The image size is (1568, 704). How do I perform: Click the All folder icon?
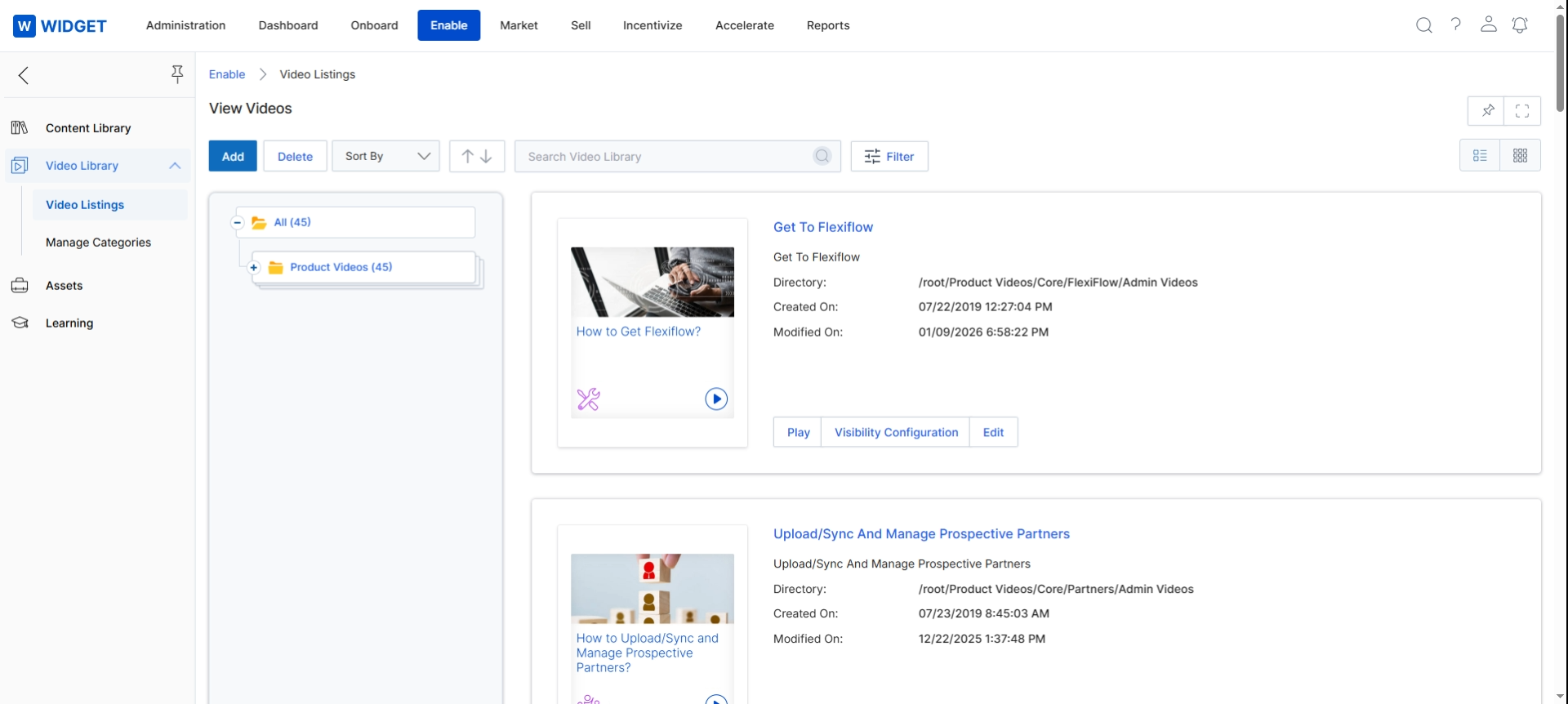(x=259, y=222)
